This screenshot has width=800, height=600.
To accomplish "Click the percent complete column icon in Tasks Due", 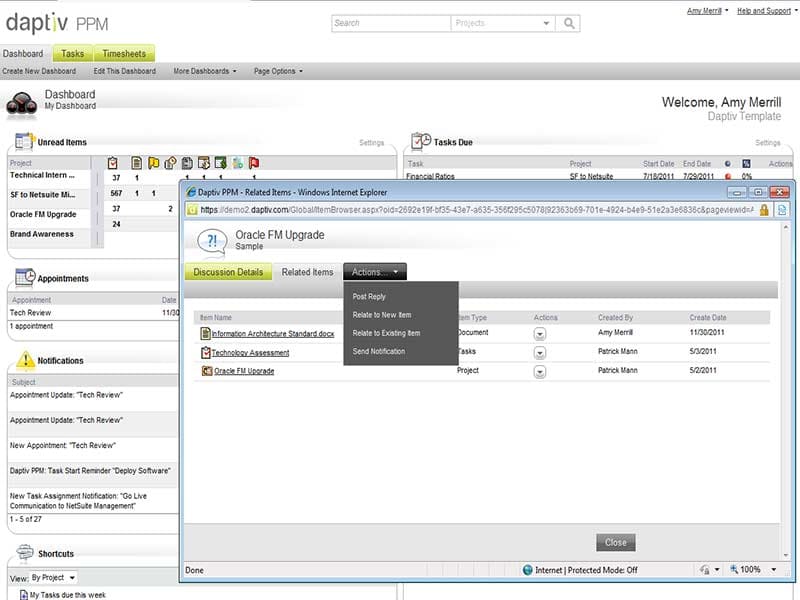I will [745, 163].
